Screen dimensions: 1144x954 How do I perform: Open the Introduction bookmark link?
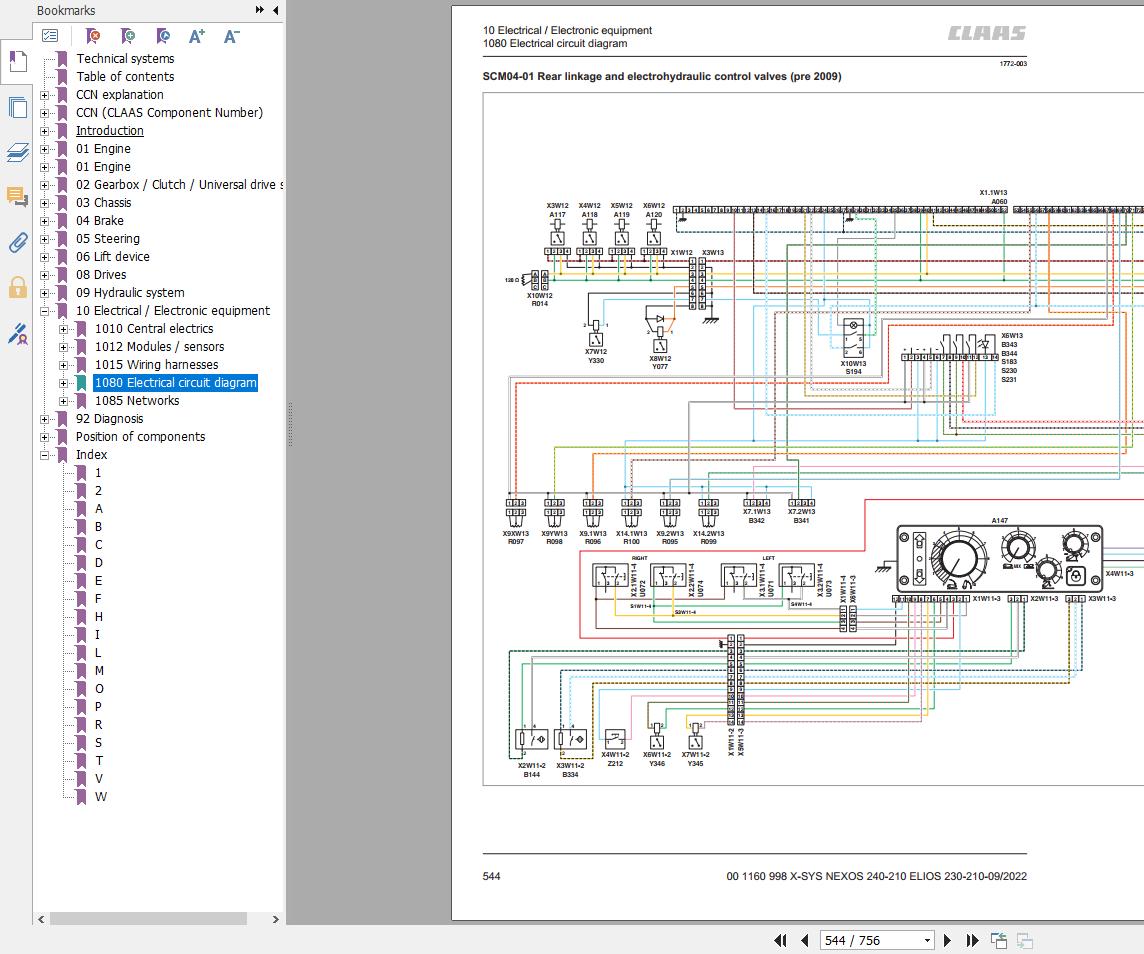pyautogui.click(x=109, y=131)
